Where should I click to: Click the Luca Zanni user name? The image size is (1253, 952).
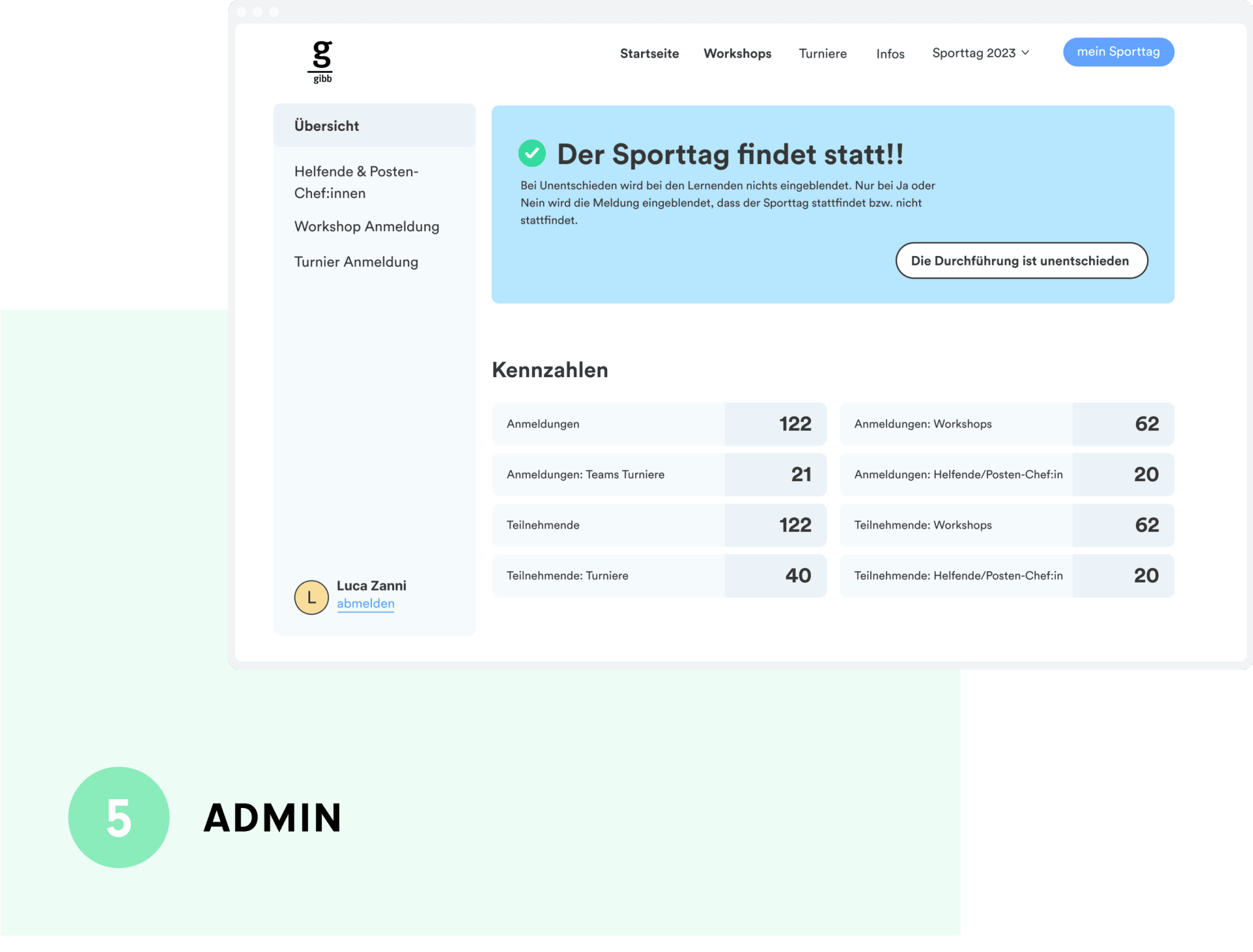pyautogui.click(x=372, y=586)
